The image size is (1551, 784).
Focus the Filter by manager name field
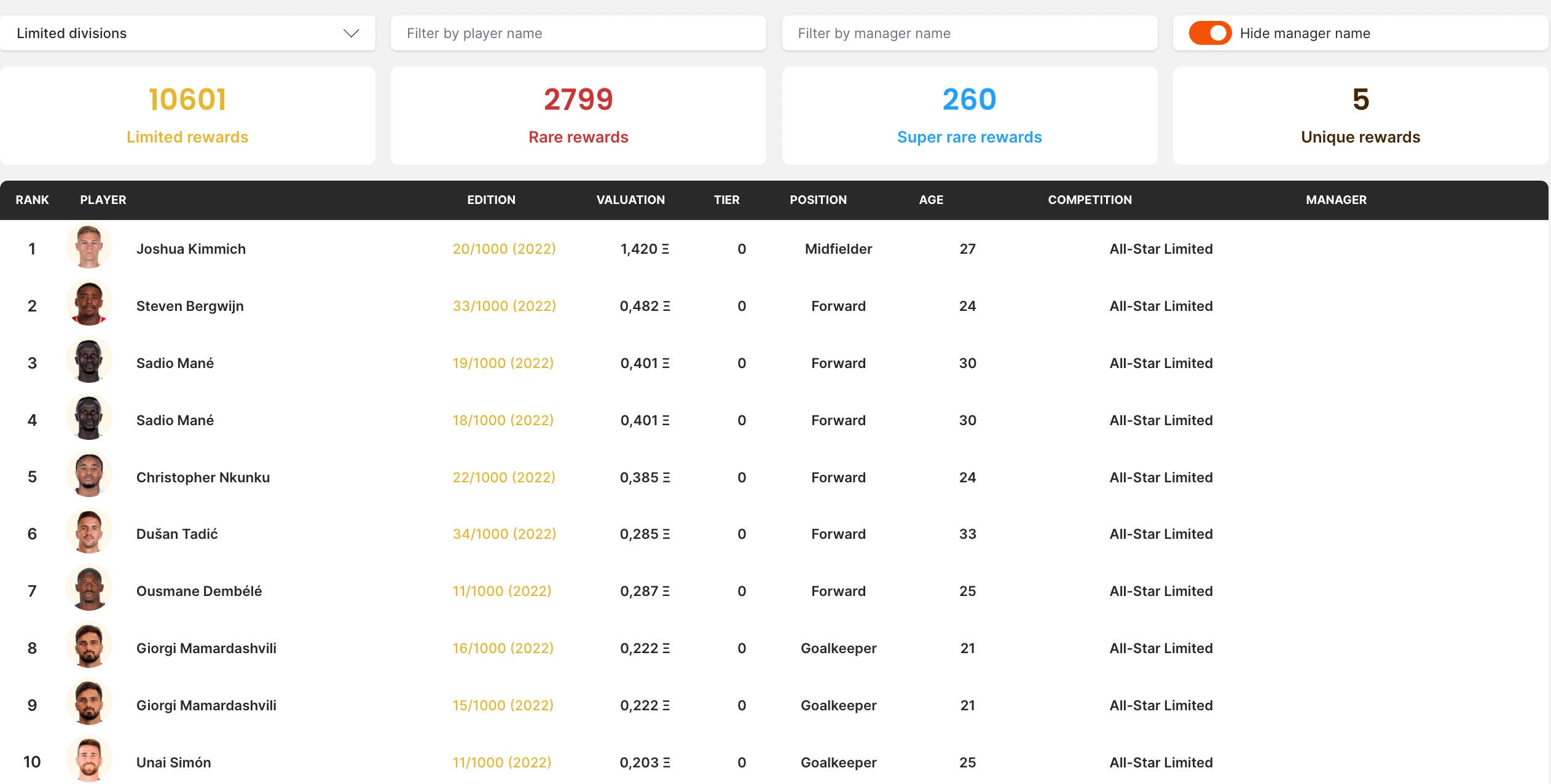point(969,33)
